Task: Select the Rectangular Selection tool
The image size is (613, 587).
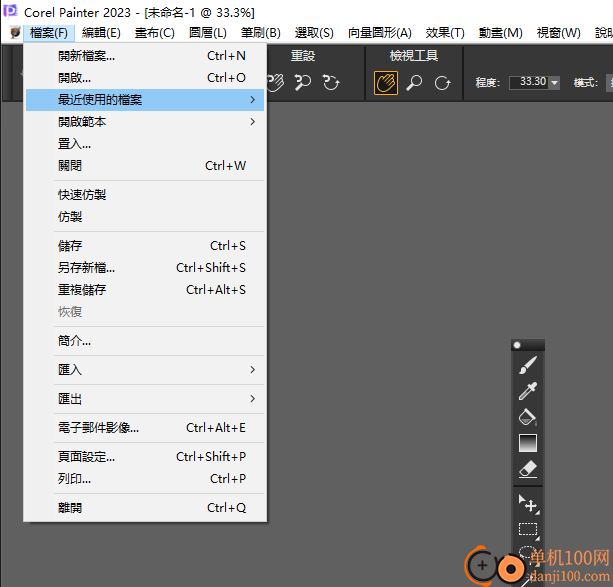Action: [529, 530]
